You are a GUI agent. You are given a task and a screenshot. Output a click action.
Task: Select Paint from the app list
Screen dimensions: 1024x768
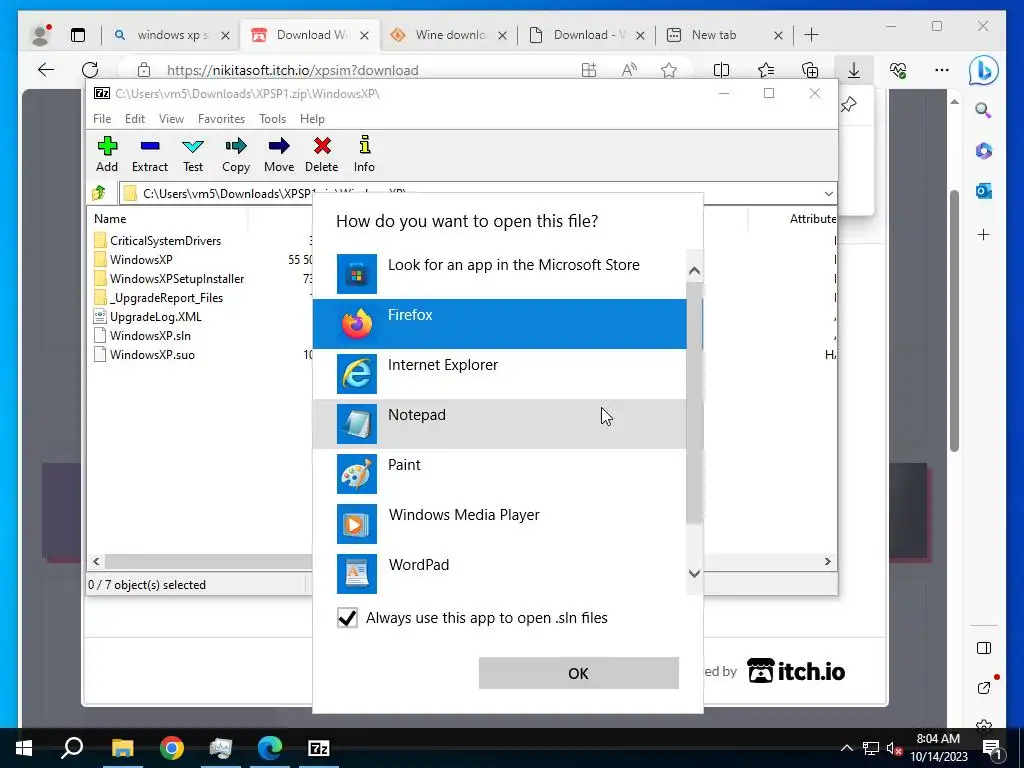click(500, 473)
